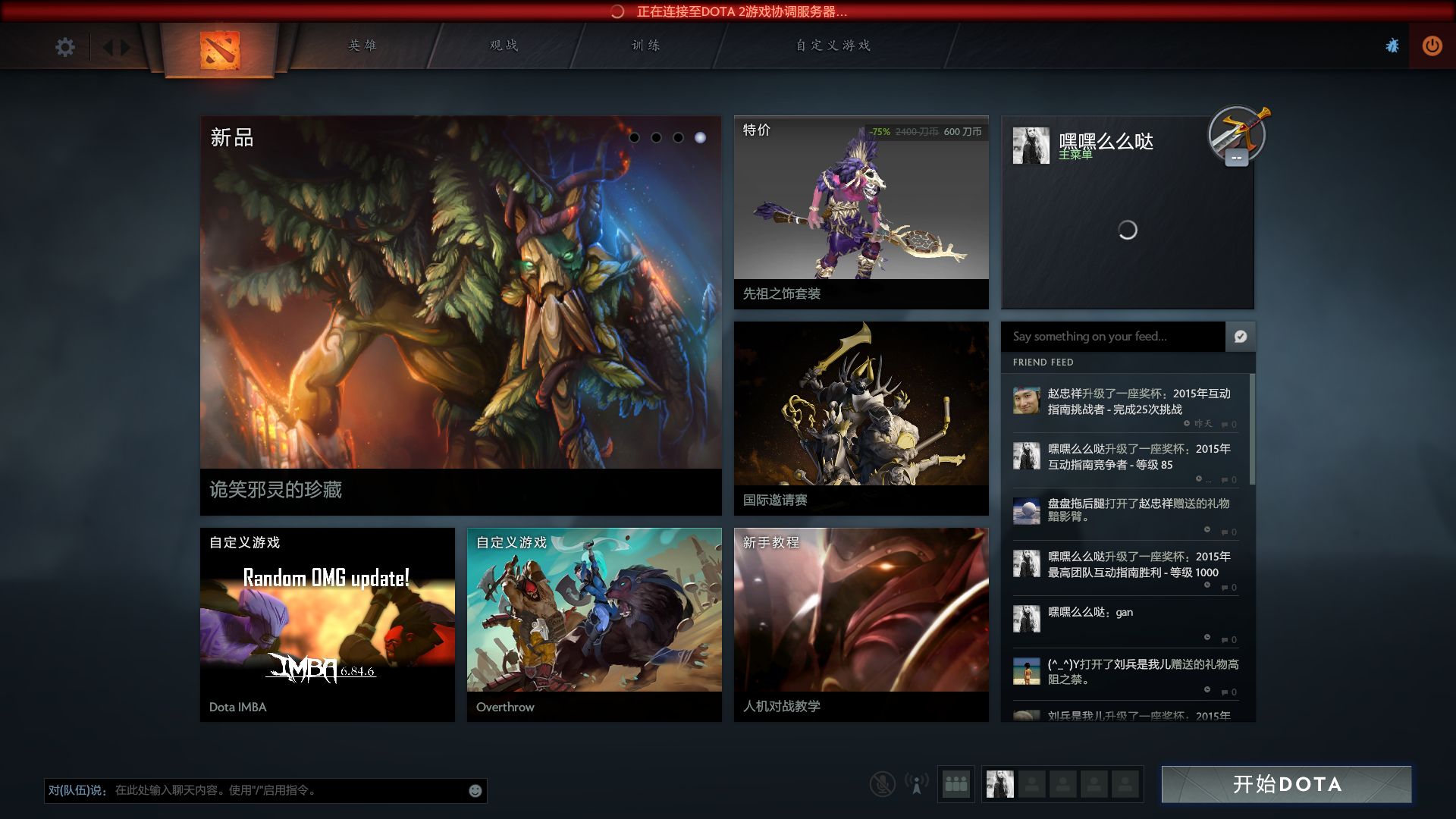
Task: Go back with the left arrow
Action: pyautogui.click(x=107, y=47)
